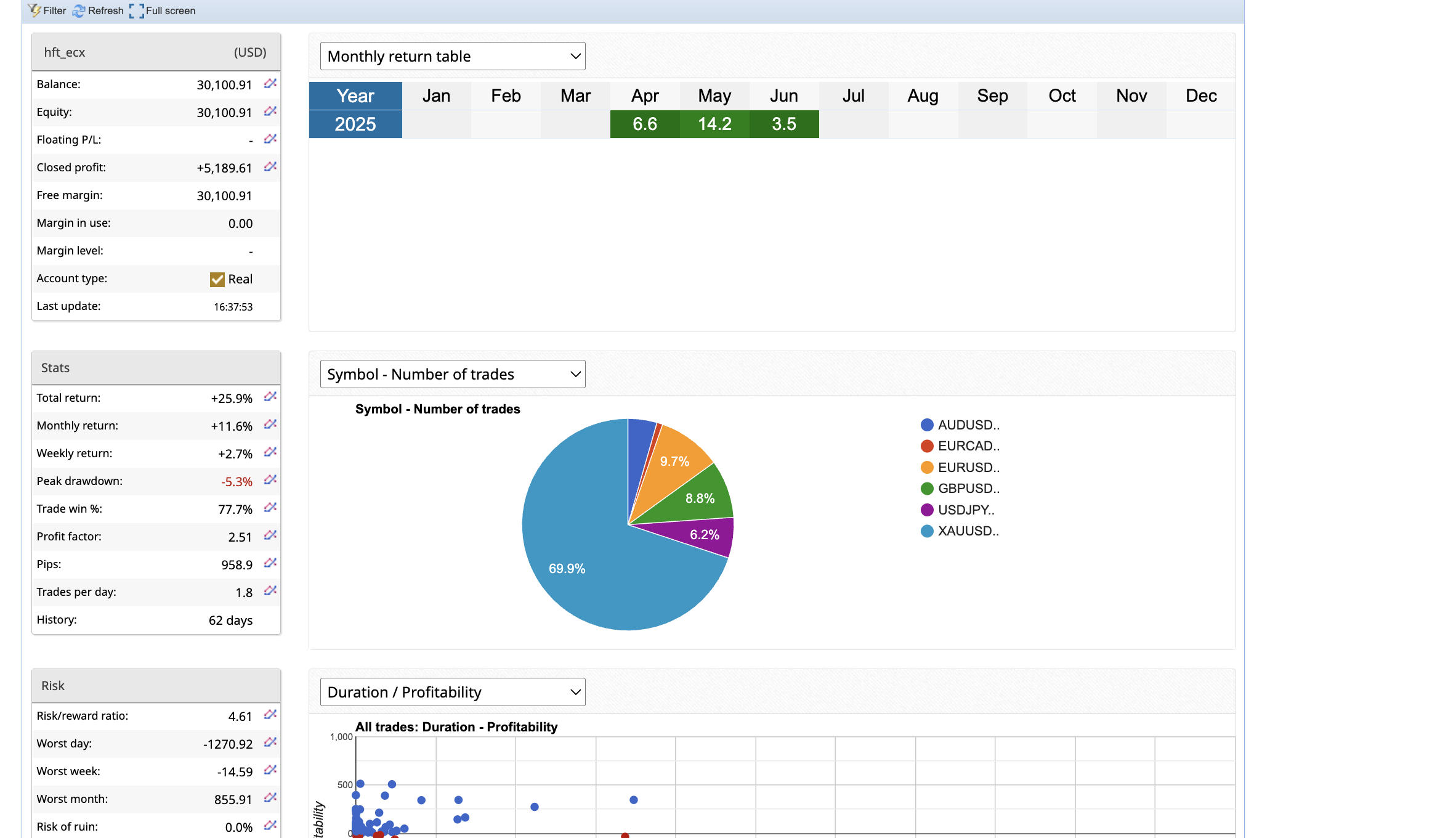Open the Symbol - Number of trades dropdown
1456x838 pixels.
tap(452, 374)
